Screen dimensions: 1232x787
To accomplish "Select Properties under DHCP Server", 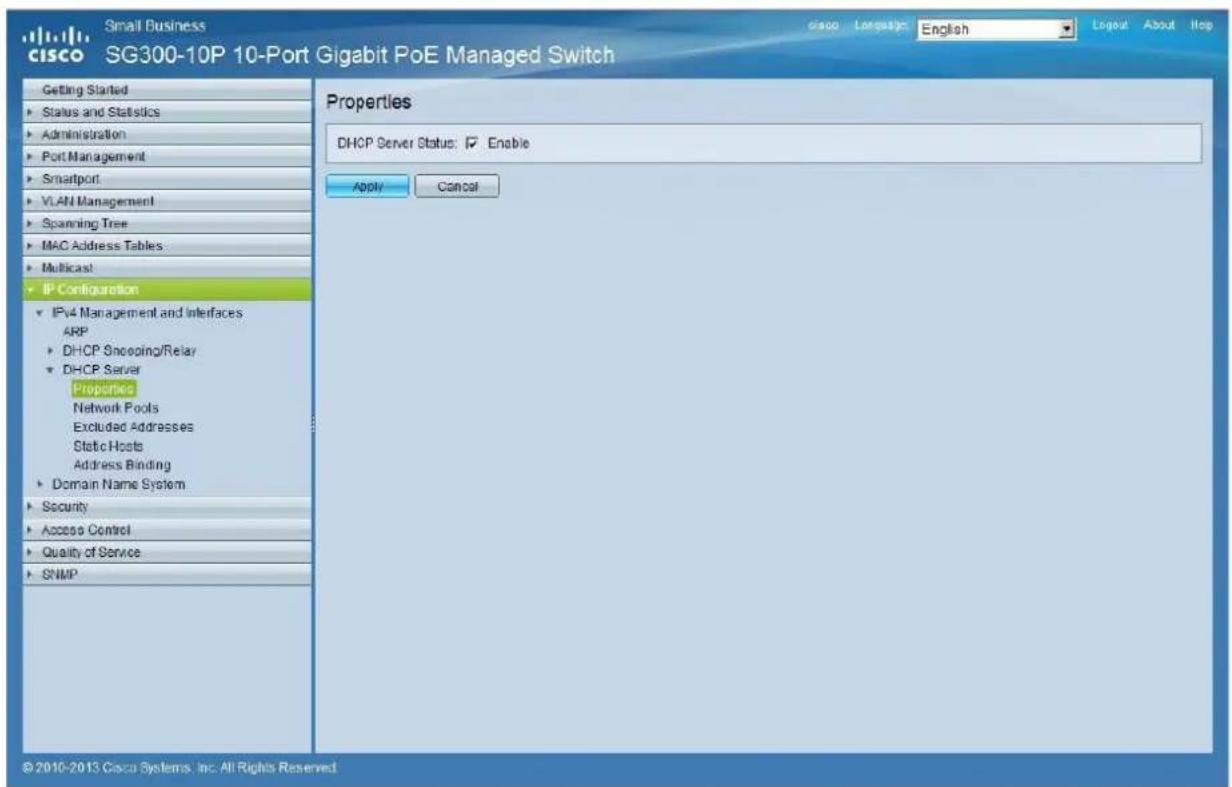I will [103, 389].
